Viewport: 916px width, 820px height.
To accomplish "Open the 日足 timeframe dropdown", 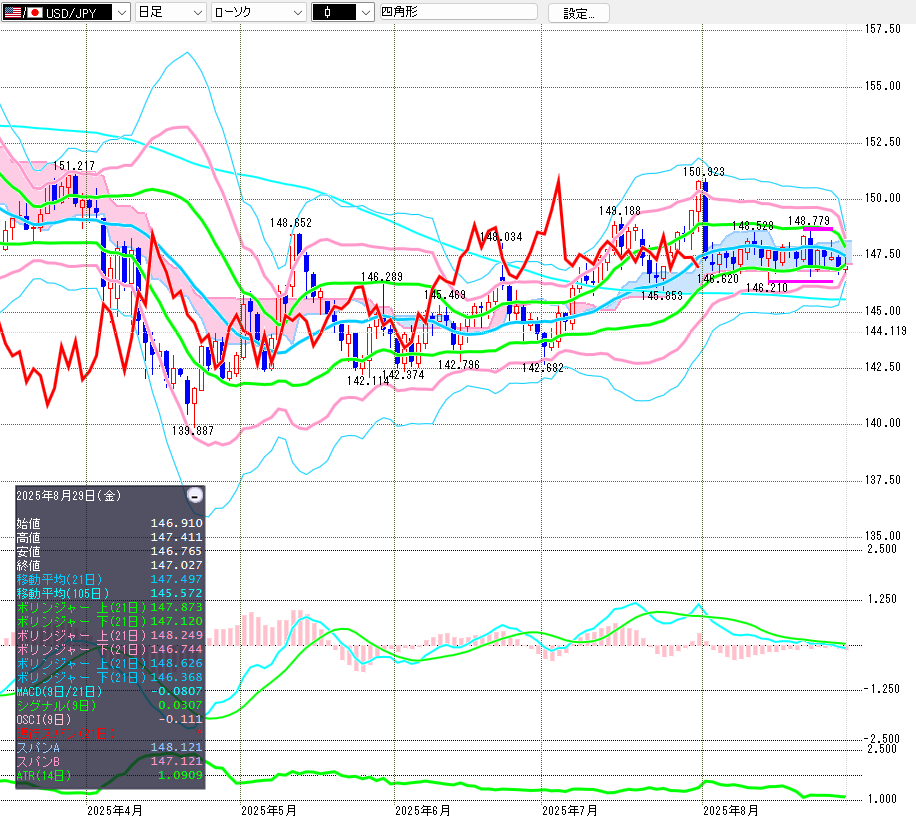I will [x=171, y=12].
